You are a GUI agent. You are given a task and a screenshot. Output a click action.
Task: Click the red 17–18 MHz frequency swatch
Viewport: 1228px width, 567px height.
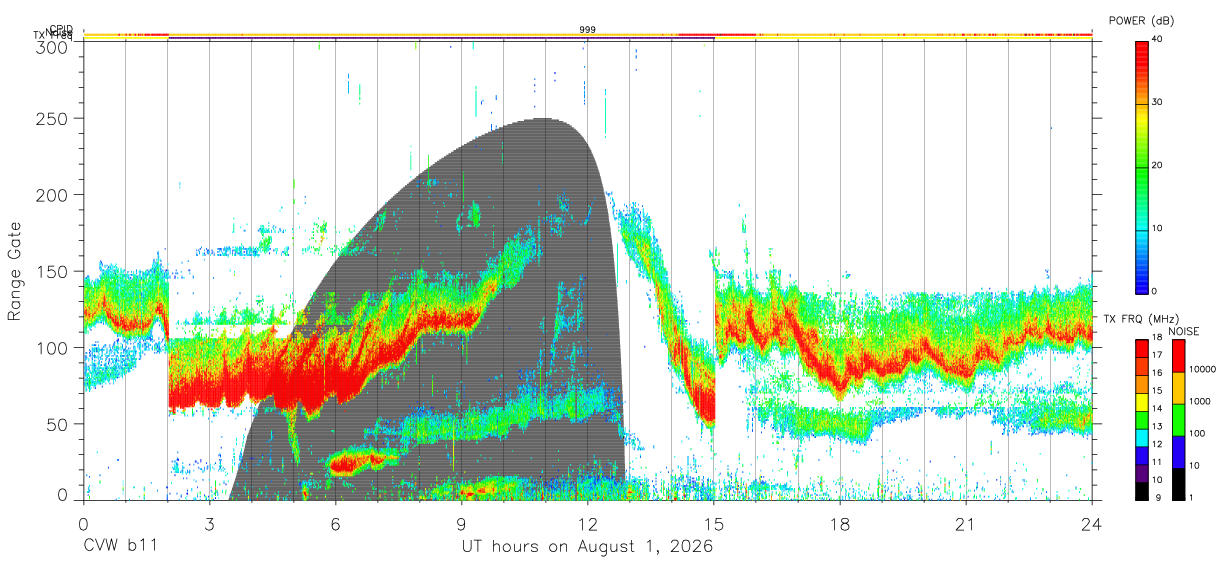[x=1143, y=348]
